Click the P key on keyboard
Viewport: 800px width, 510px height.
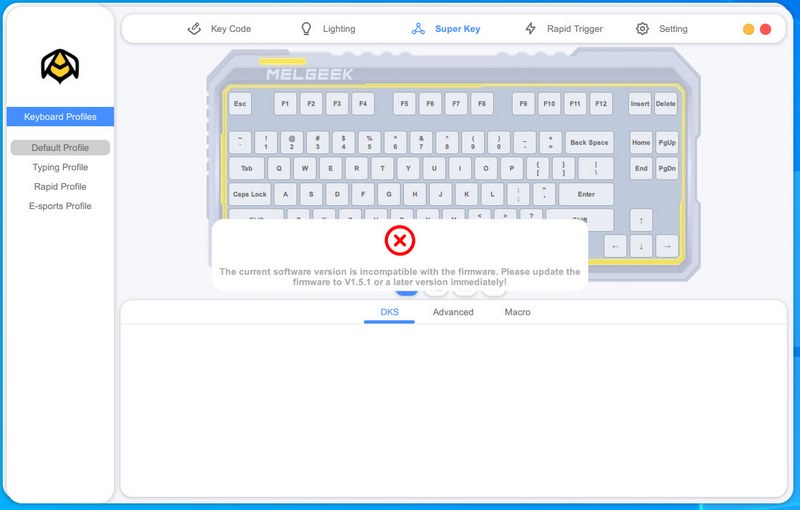click(512, 168)
